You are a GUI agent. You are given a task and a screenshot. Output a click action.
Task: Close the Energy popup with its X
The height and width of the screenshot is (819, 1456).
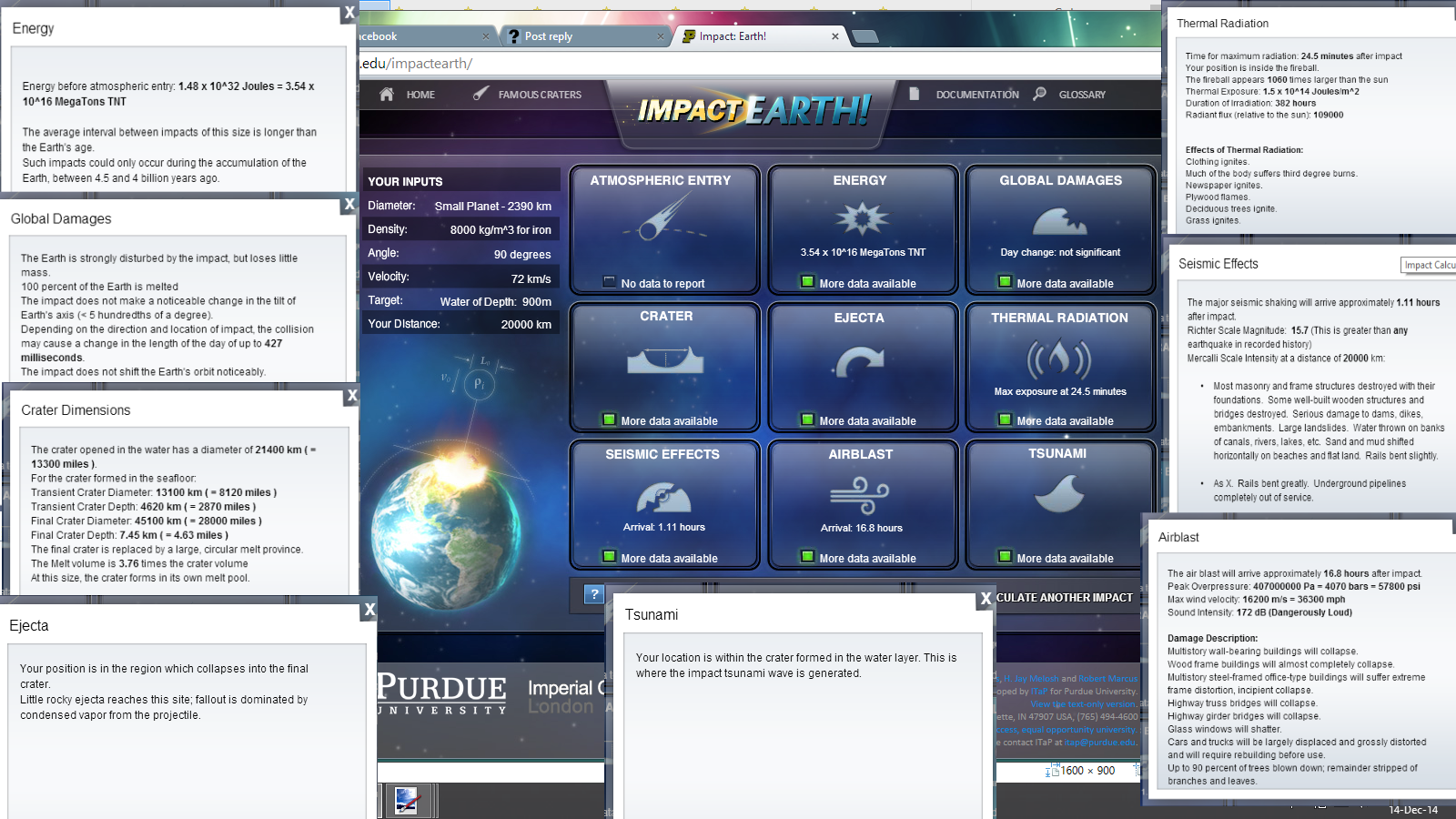coord(349,14)
